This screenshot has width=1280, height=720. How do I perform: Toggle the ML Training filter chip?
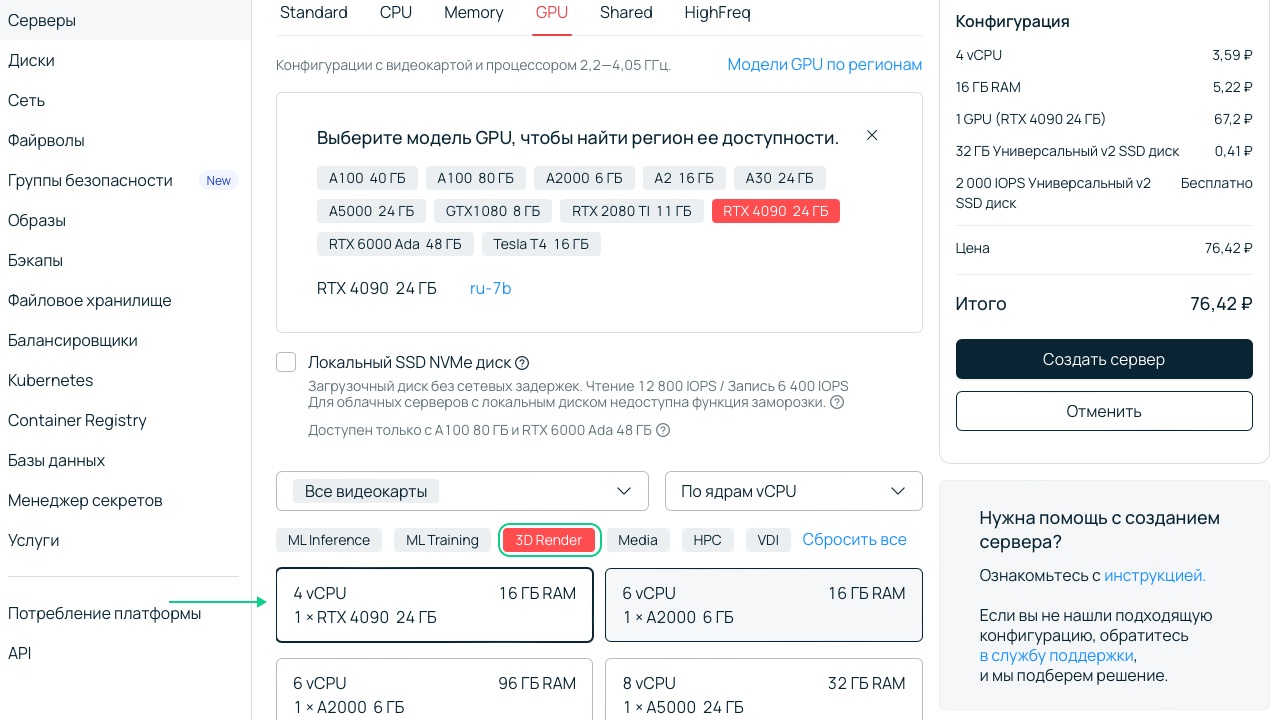[442, 540]
